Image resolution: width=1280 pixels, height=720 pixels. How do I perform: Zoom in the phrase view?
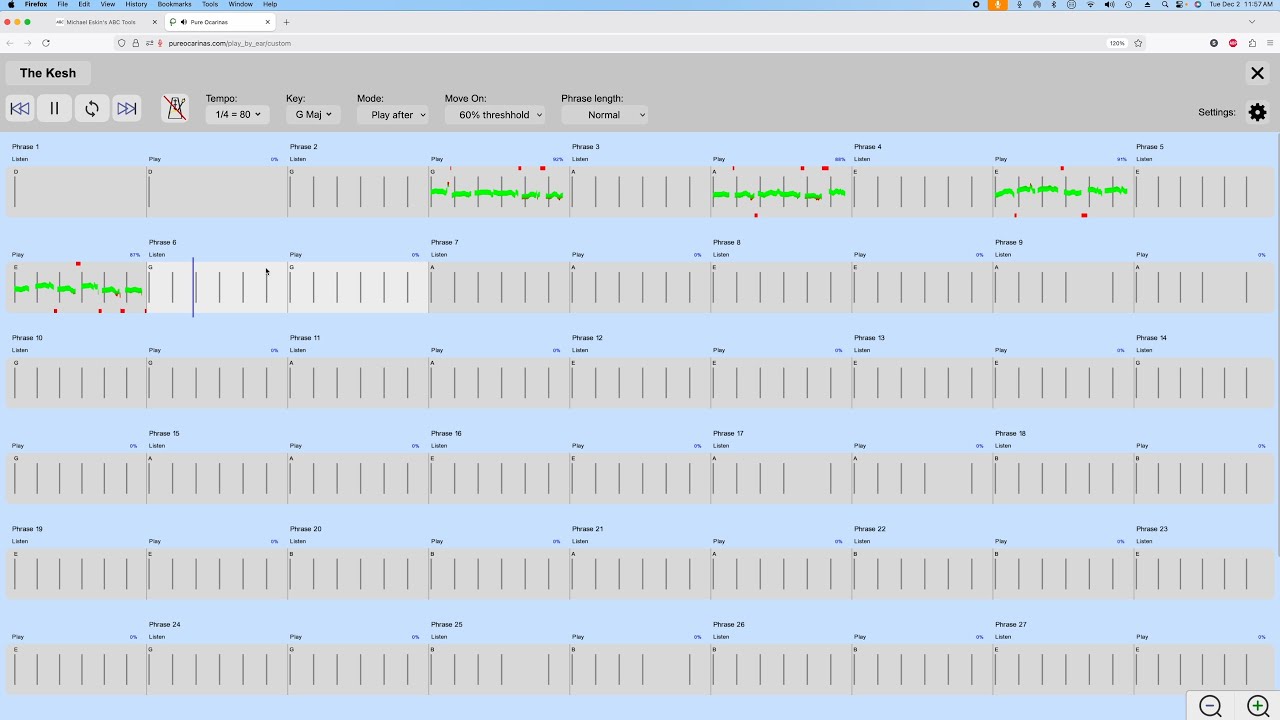coord(1257,706)
